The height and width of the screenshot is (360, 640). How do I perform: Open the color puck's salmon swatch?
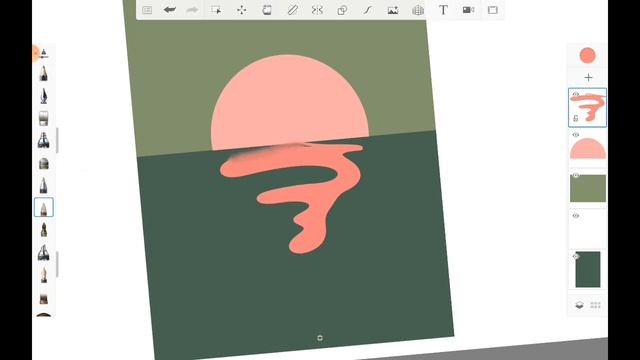coord(587,56)
